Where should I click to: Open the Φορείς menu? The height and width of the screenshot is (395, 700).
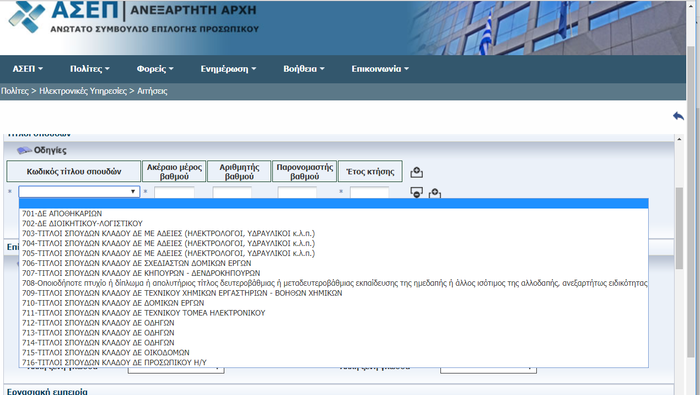[155, 69]
